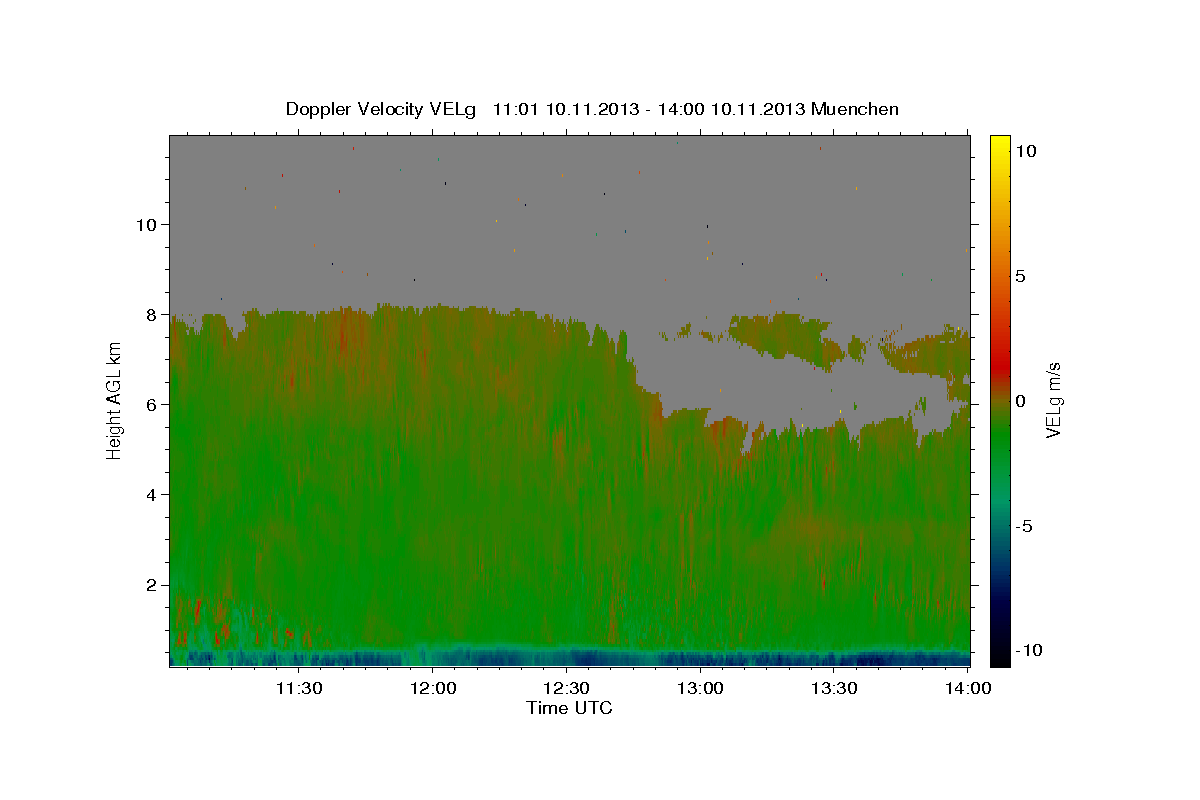Pick the yellow top of the velocity colorbar
The image size is (1200, 800).
coord(1000,142)
